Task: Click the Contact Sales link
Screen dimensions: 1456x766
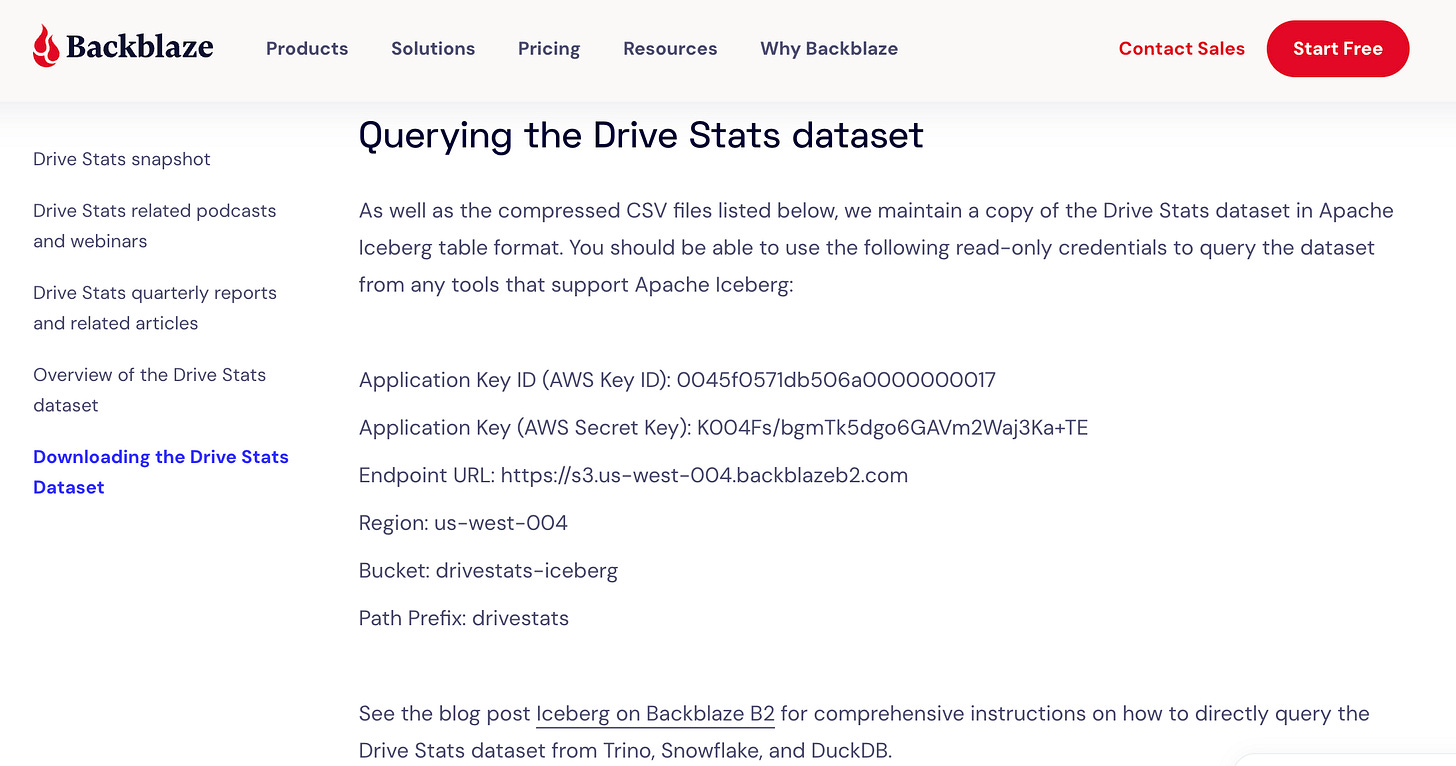Action: (1182, 48)
